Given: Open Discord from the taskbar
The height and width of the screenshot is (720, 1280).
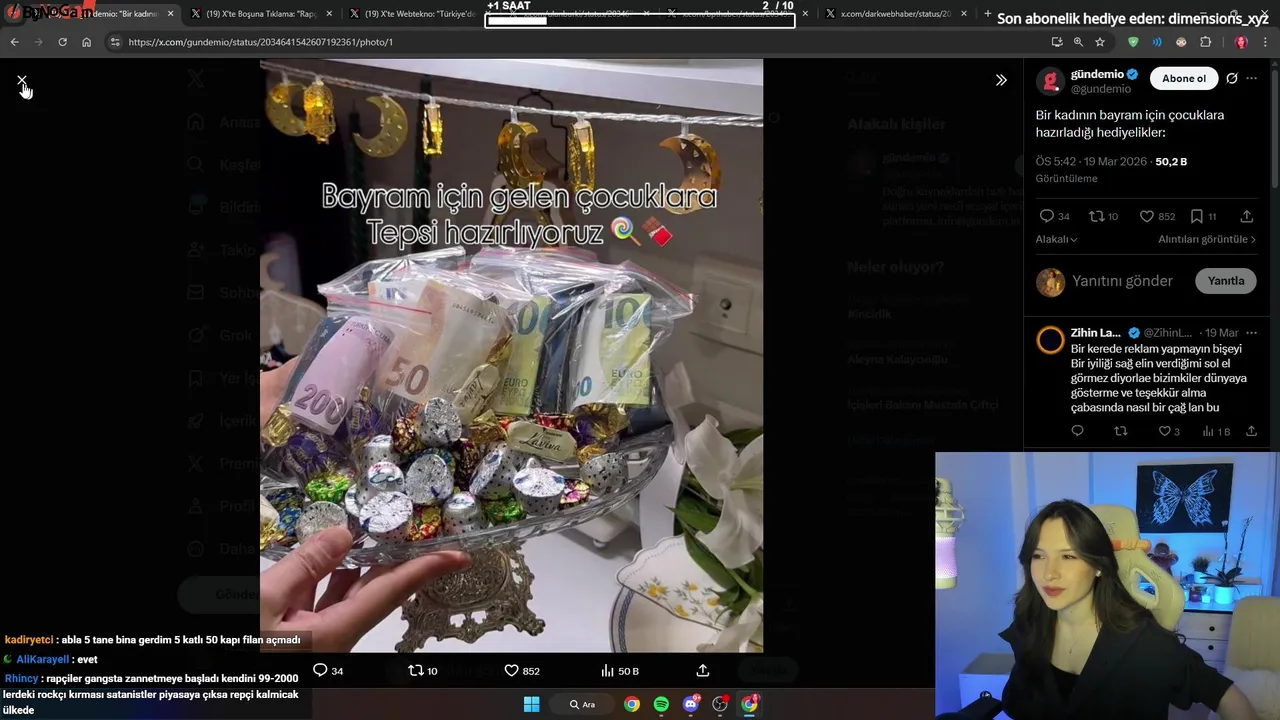Looking at the screenshot, I should point(690,704).
